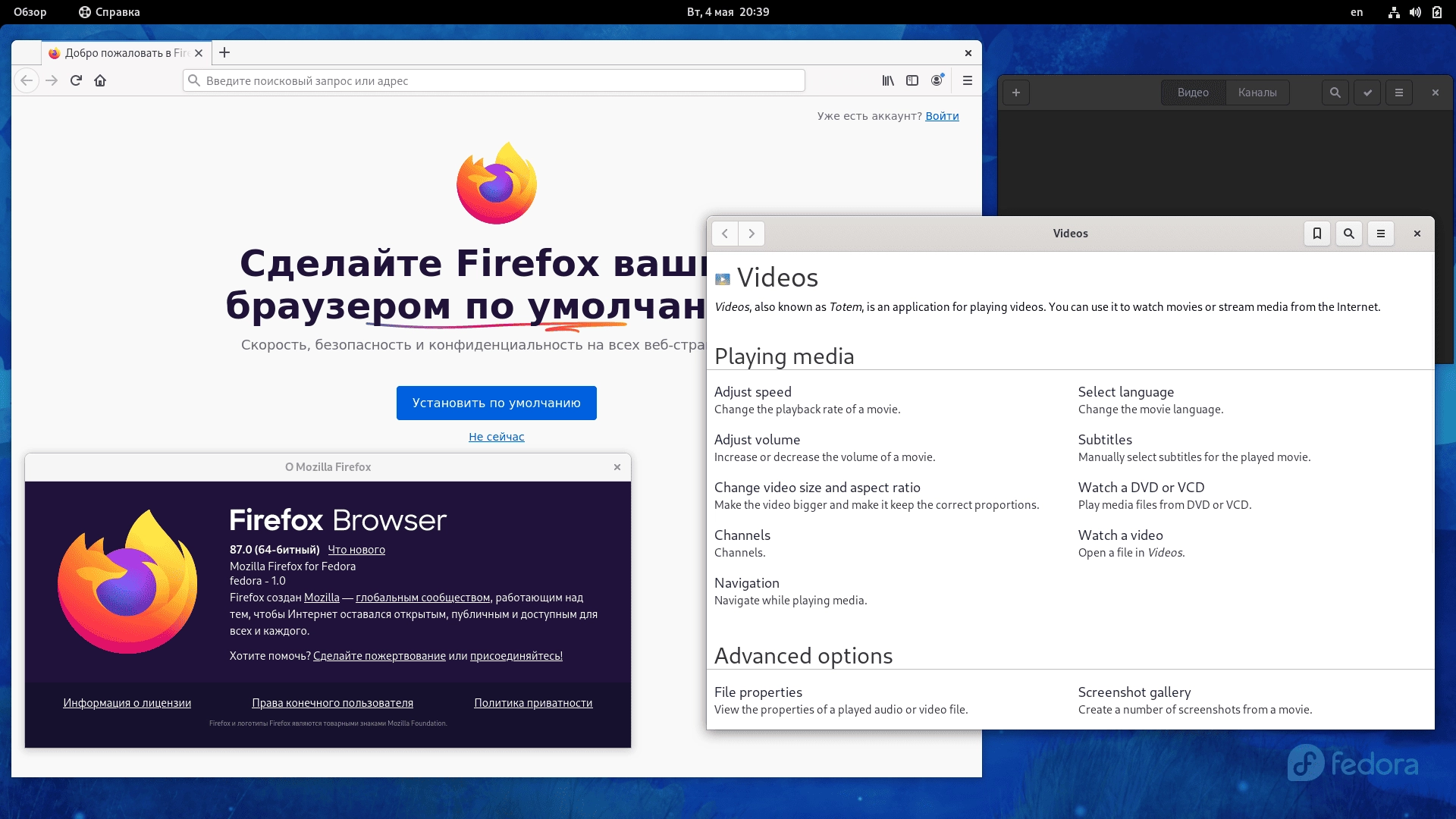Screen dimensions: 1456x819
Task: Open the глобальным сообществом link
Action: tap(422, 598)
